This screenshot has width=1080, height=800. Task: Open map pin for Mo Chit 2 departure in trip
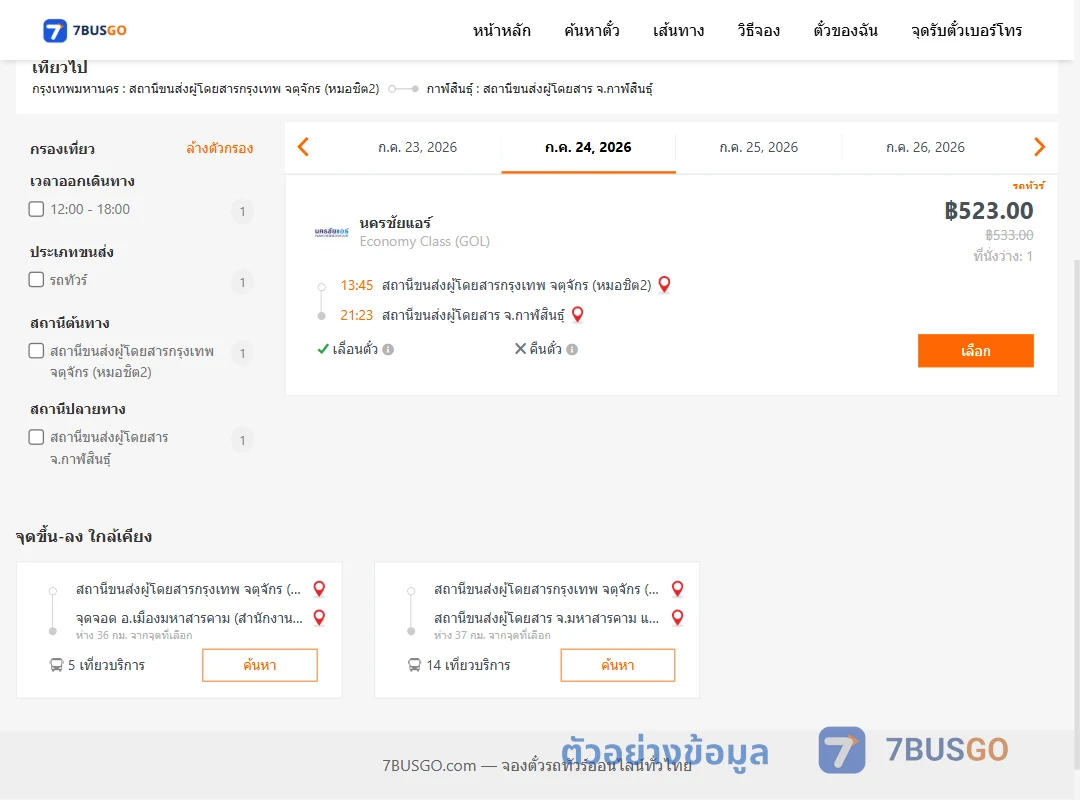pos(665,285)
